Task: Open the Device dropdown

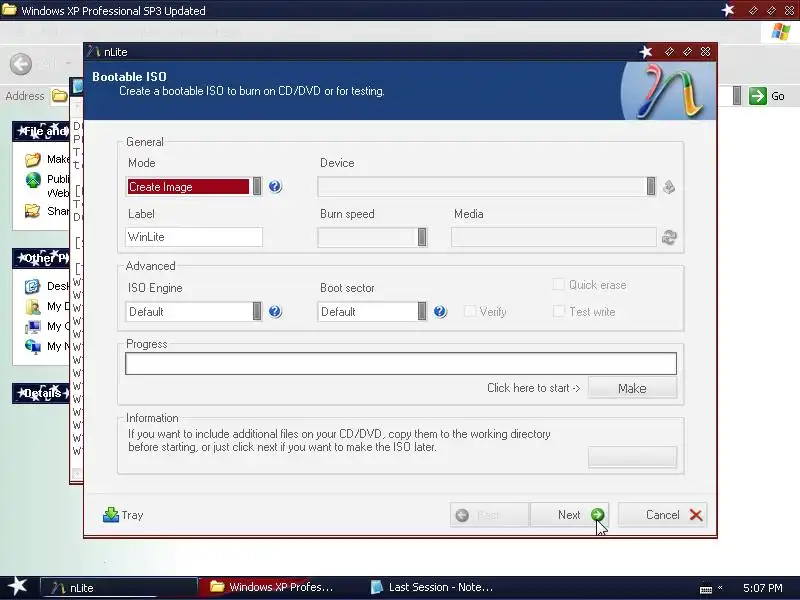Action: pyautogui.click(x=487, y=187)
